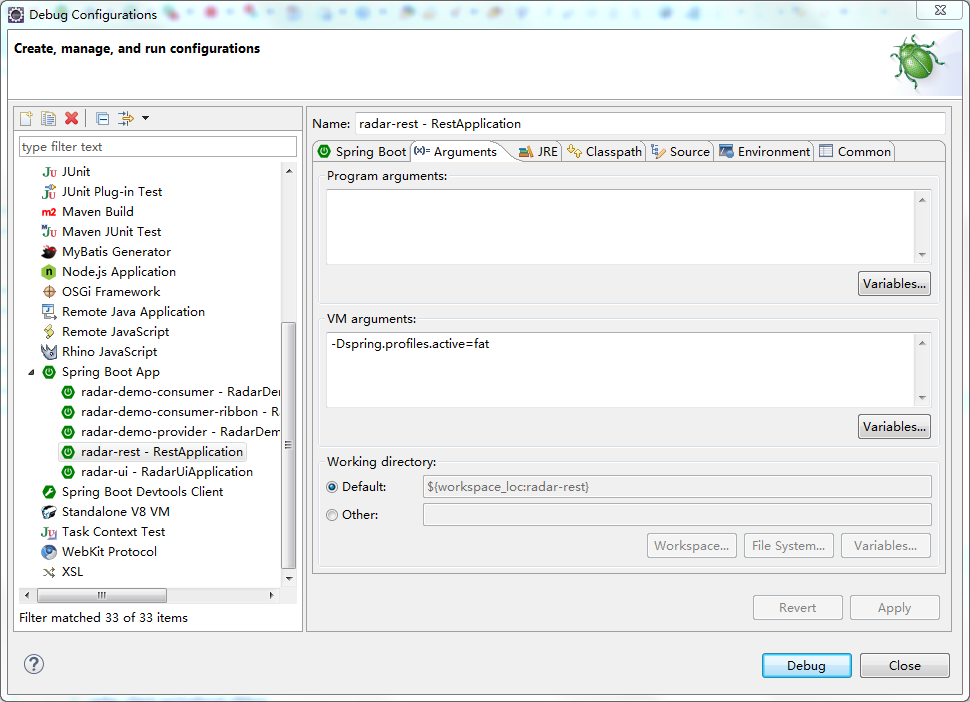The width and height of the screenshot is (970, 702).
Task: Click the radar-demo-consumer configuration power icon
Action: pos(68,392)
